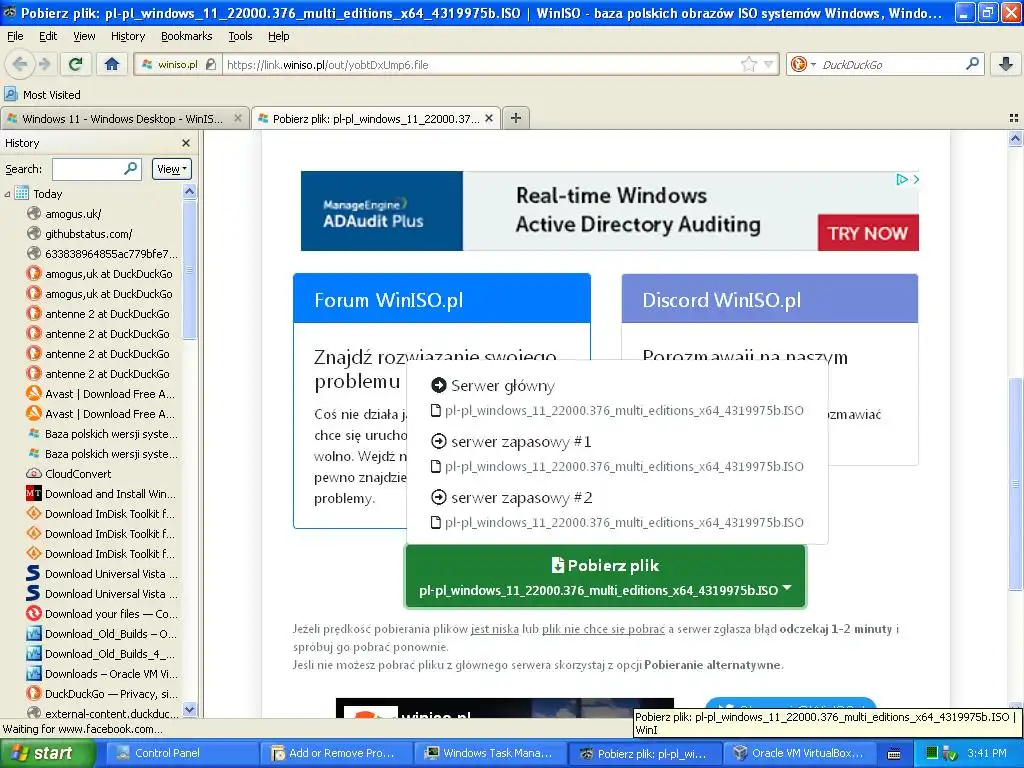Click the Discord WinISO.pl header
Screen dimensions: 1024x768
click(x=770, y=300)
